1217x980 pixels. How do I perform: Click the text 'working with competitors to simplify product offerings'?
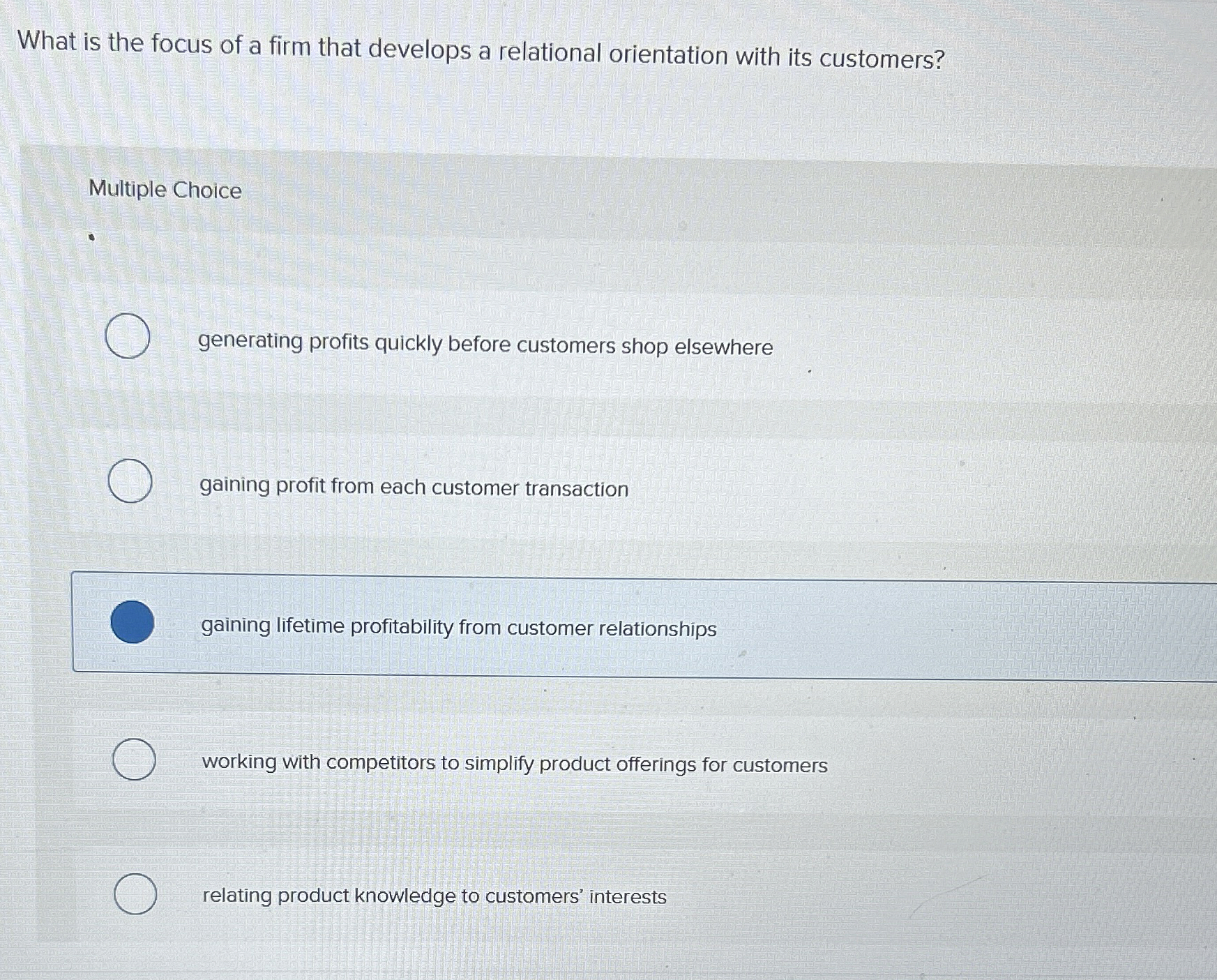click(448, 763)
